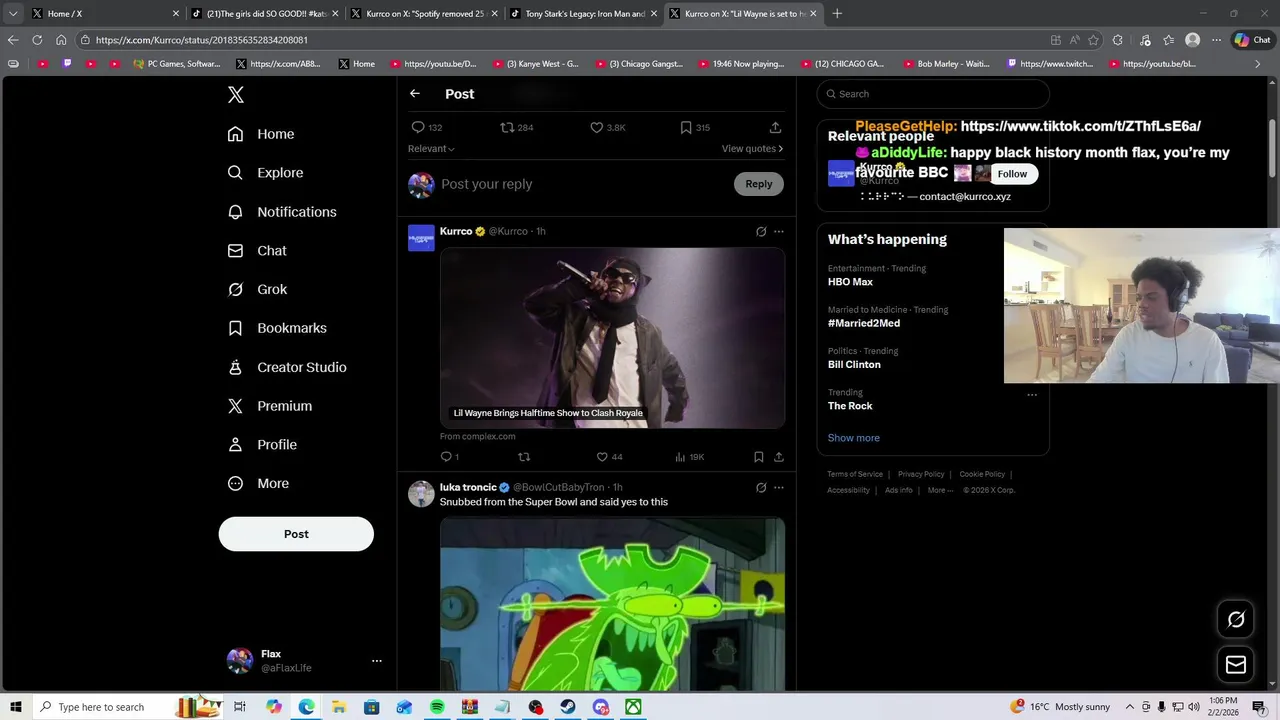Expand More footer options
Image resolution: width=1280 pixels, height=720 pixels.
point(940,490)
